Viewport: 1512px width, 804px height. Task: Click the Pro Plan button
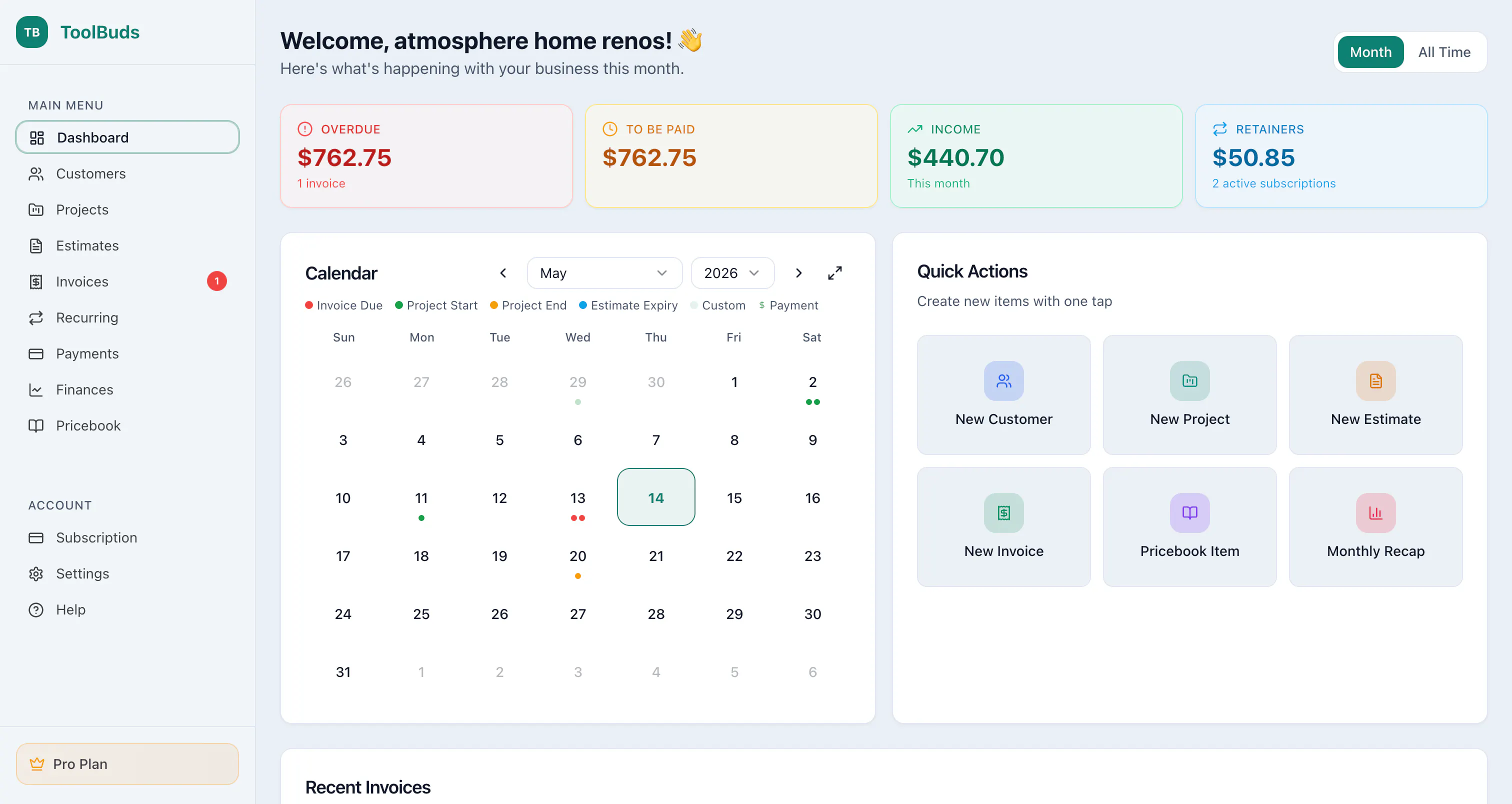(127, 763)
